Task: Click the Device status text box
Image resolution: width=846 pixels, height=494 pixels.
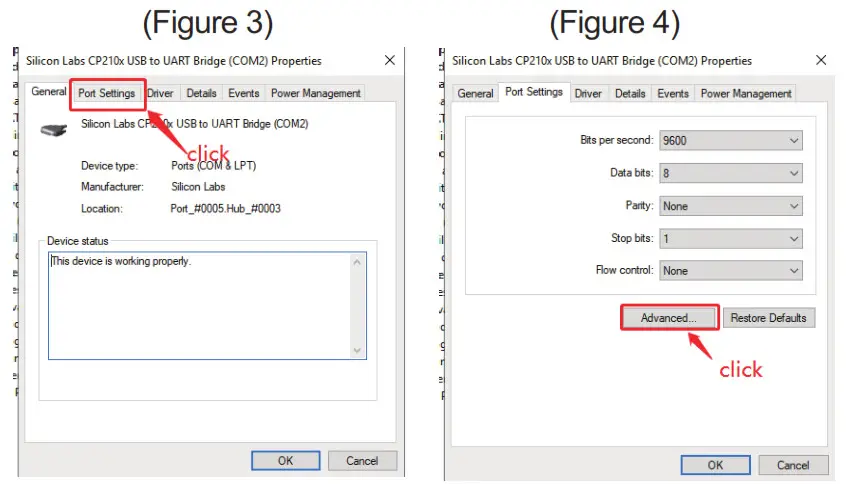Action: click(207, 305)
